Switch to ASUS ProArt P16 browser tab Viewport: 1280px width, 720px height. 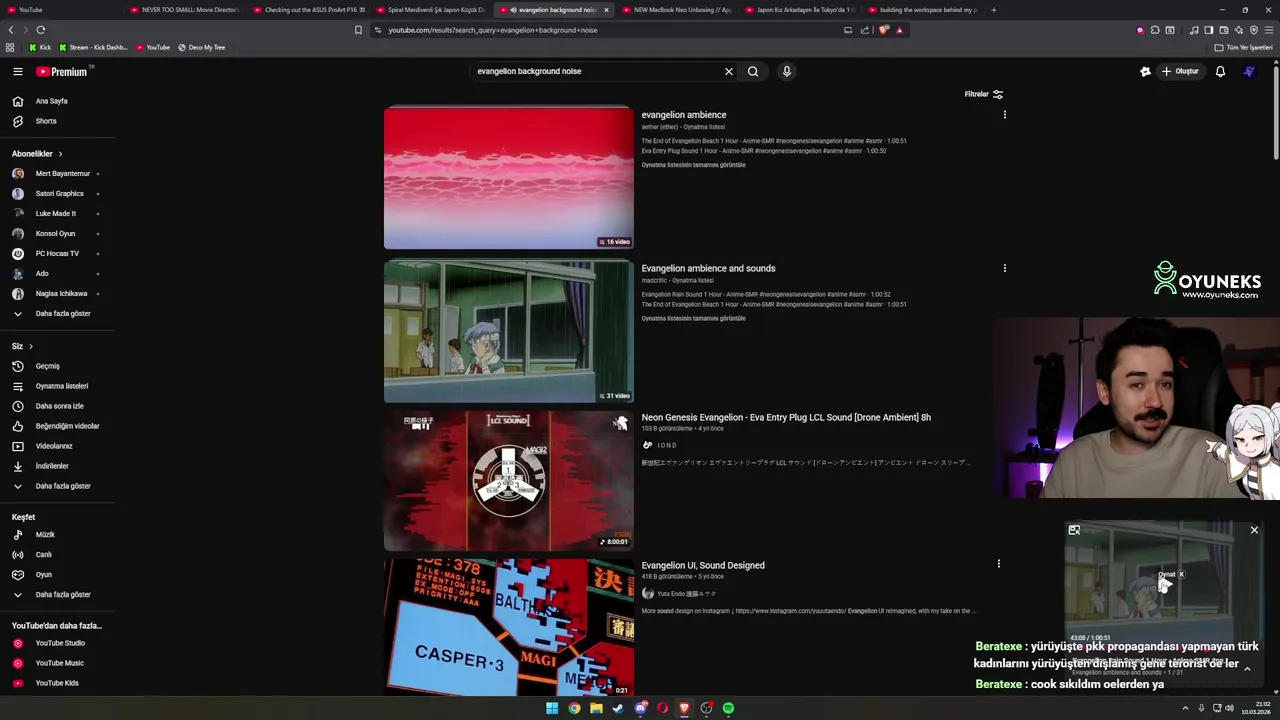click(x=310, y=10)
